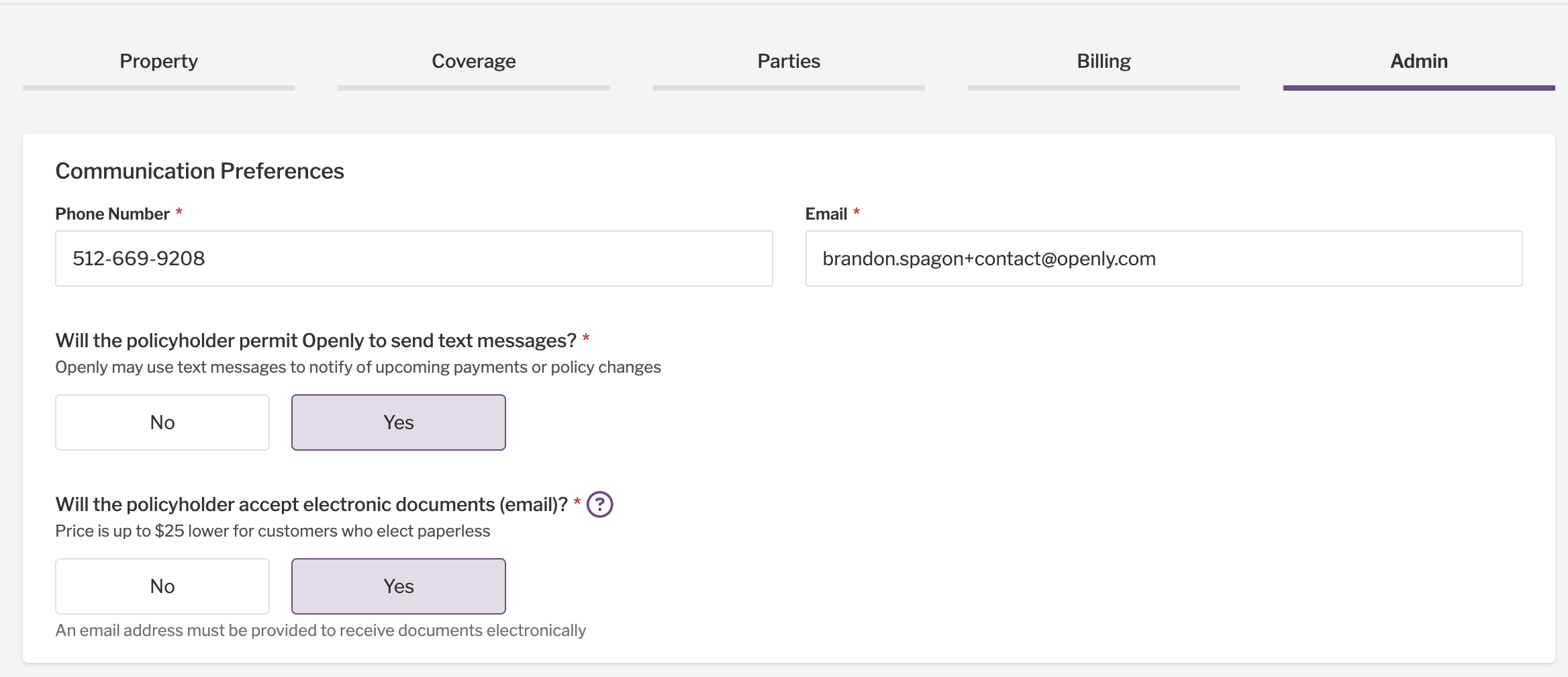Click the paperless price discount hint text

pos(273,531)
